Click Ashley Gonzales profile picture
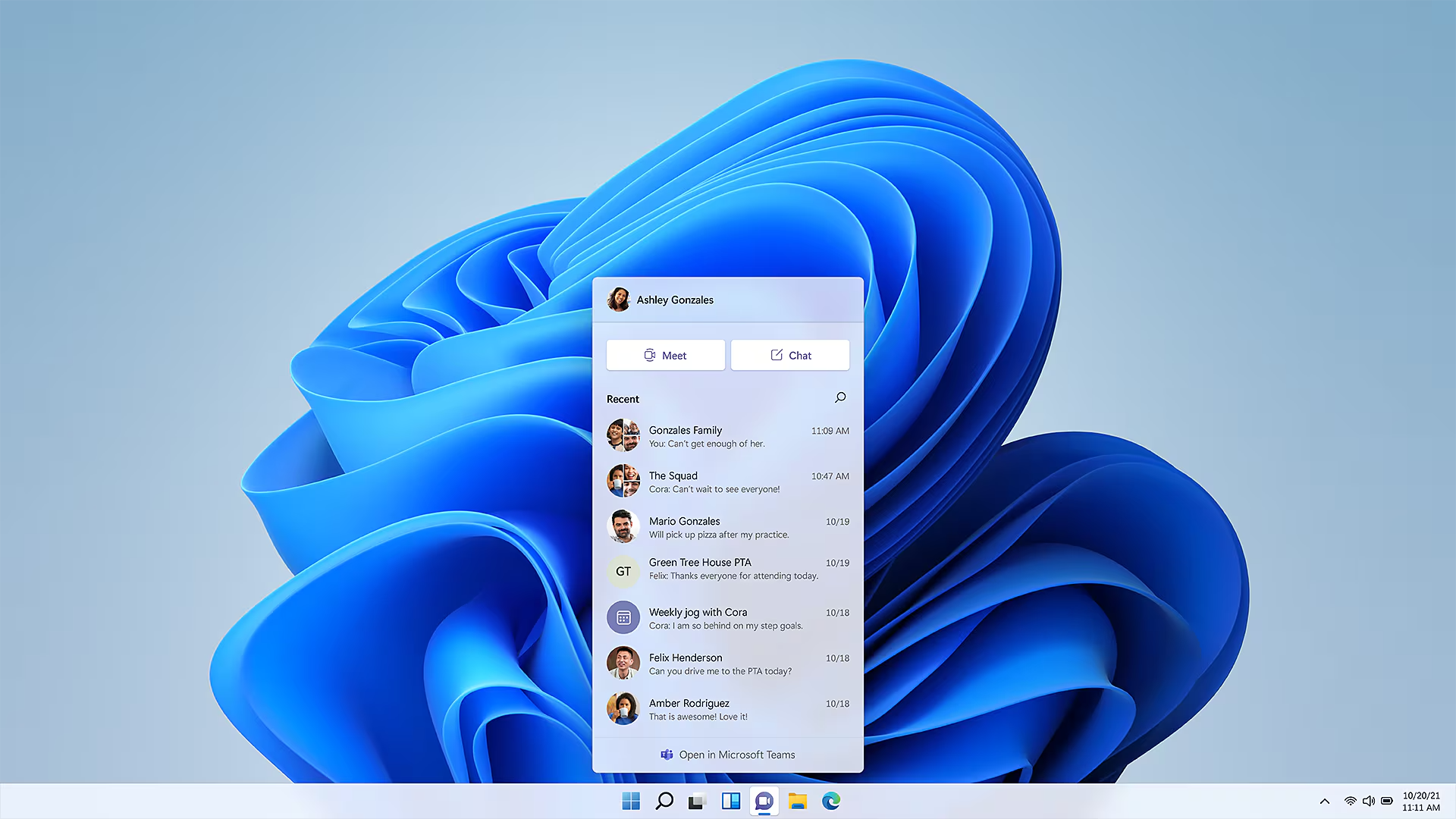 [618, 299]
